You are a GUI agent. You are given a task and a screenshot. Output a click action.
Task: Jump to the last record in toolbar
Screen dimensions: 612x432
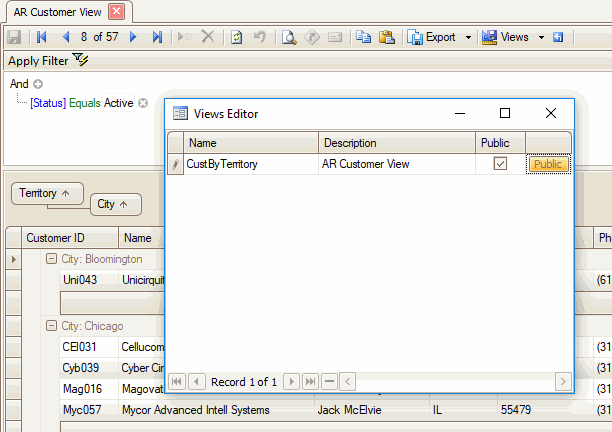coord(157,37)
